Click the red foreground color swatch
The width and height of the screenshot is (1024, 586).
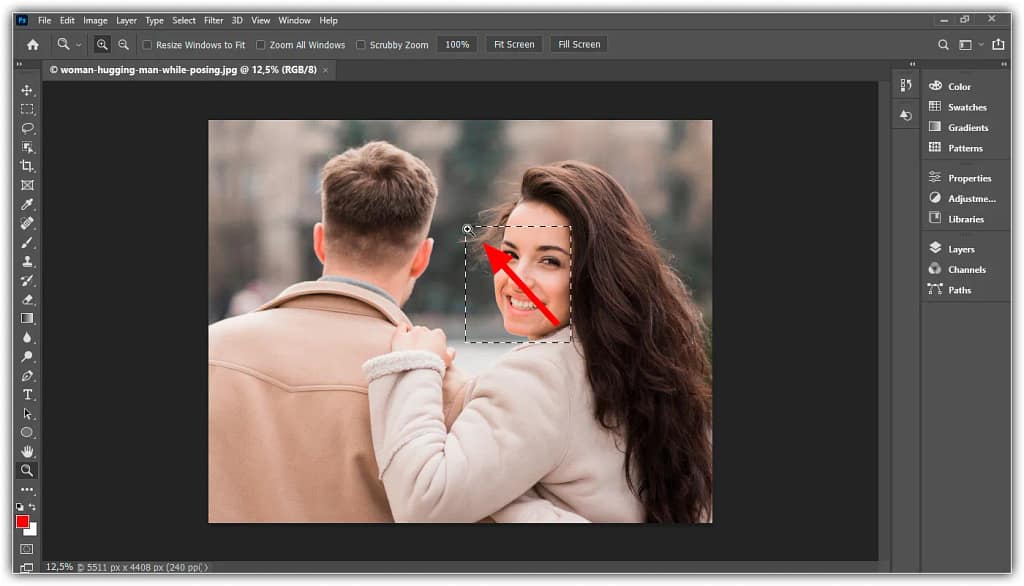[x=23, y=521]
